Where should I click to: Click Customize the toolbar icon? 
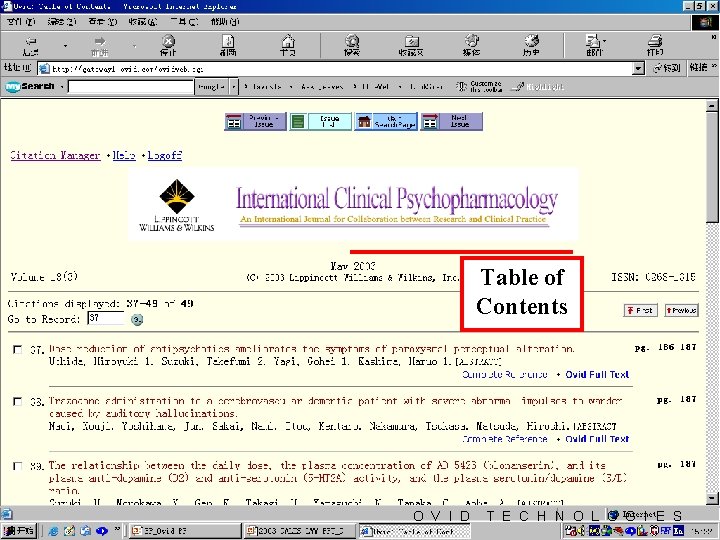point(479,86)
